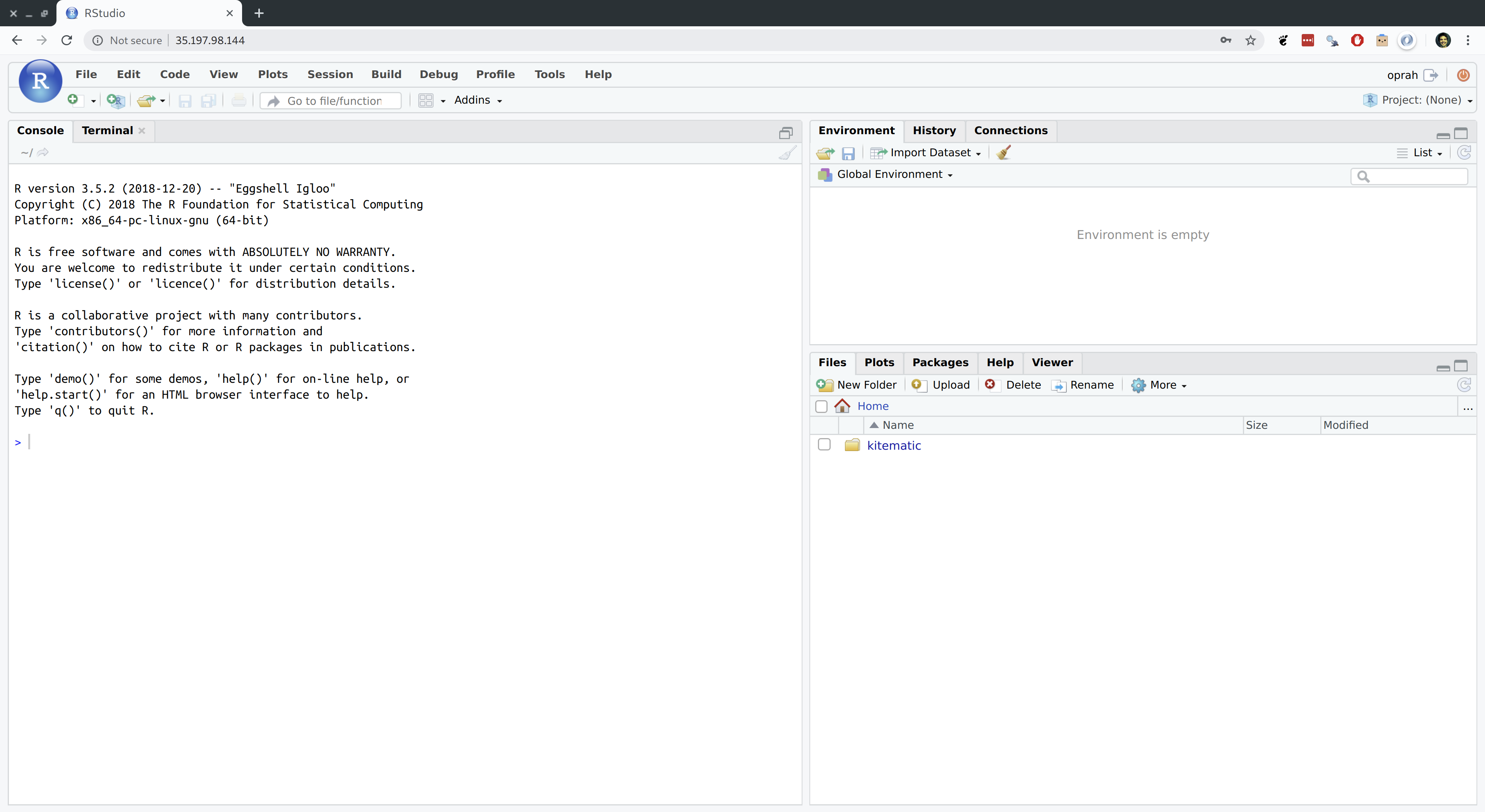The width and height of the screenshot is (1485, 812).
Task: Open the Chrome three-dot menu
Action: (1468, 40)
